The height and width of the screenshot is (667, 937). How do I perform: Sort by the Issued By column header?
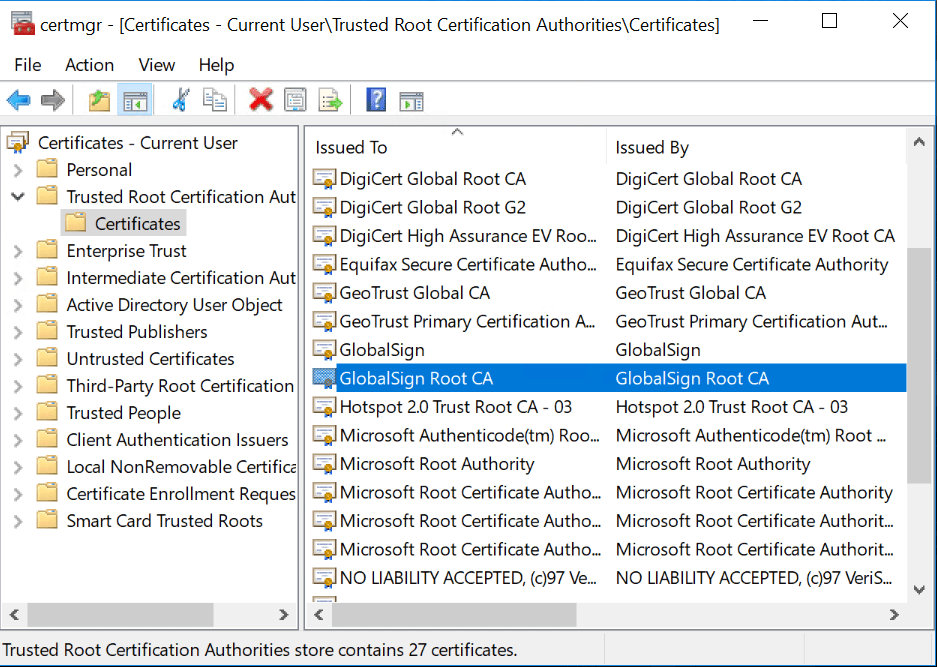[x=651, y=147]
